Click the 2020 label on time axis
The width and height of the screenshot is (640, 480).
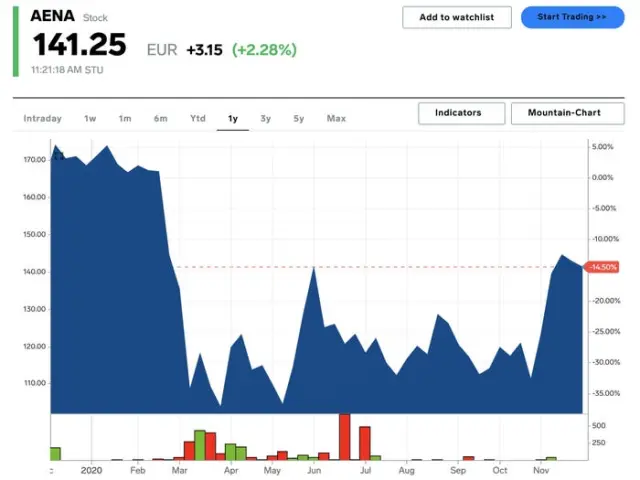click(91, 470)
